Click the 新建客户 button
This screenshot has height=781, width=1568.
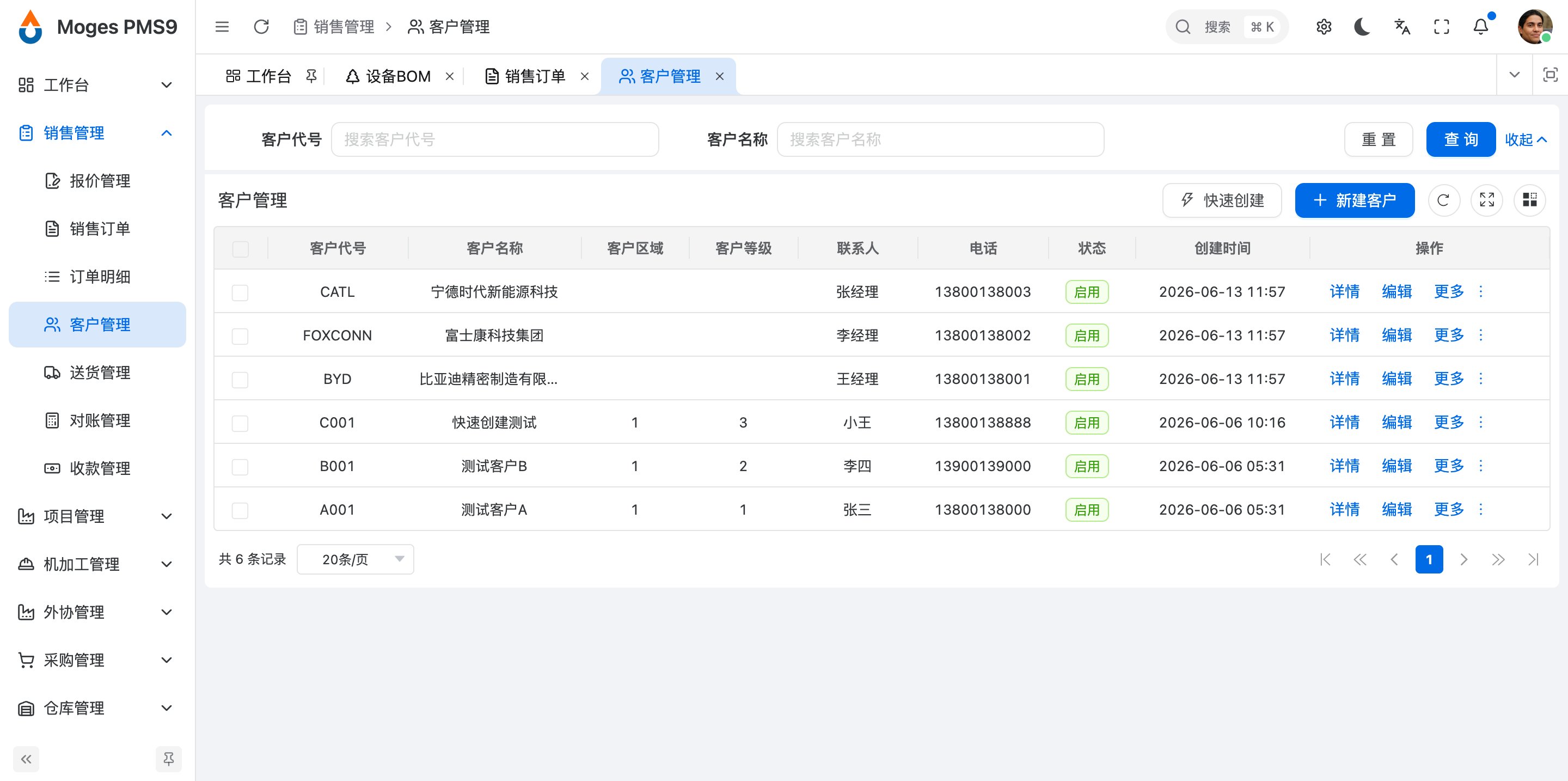[x=1355, y=200]
